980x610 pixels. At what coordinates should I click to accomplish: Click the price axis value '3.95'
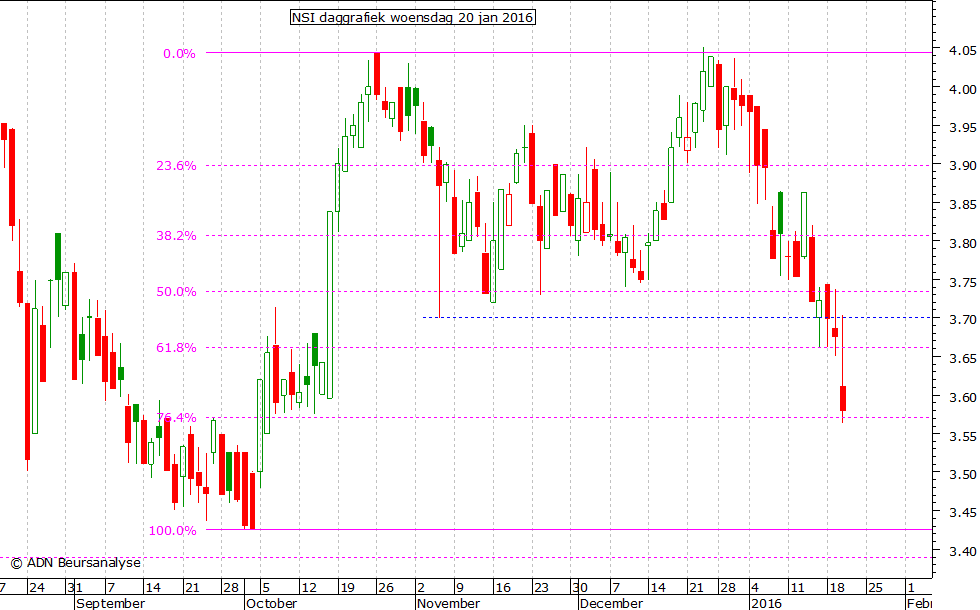coord(962,128)
